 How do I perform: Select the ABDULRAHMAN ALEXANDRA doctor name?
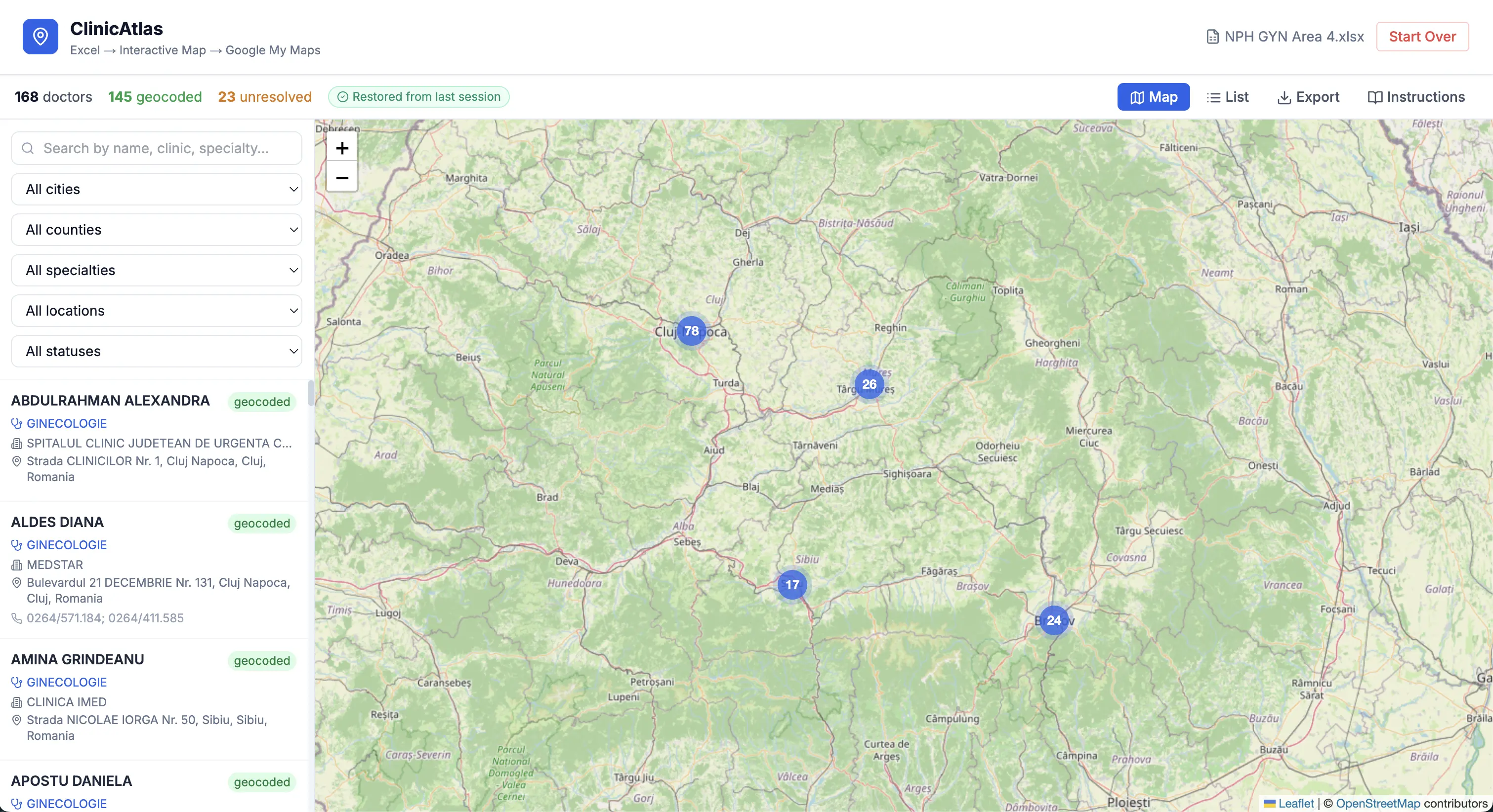tap(110, 401)
